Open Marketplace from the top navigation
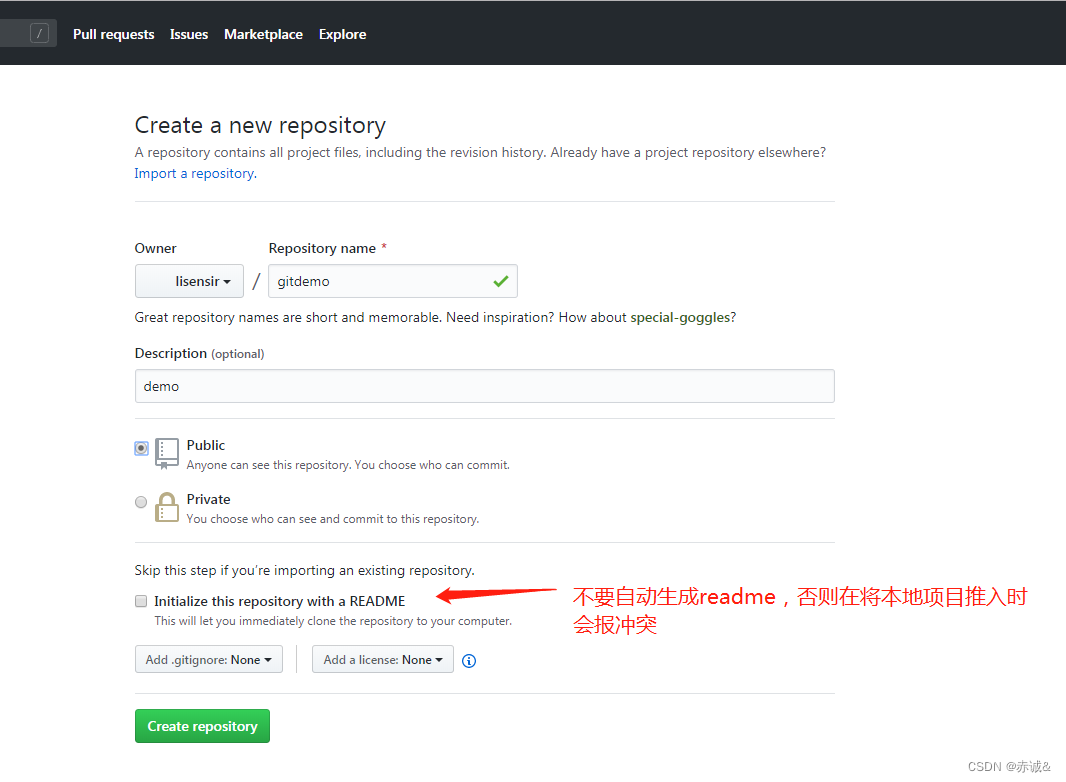This screenshot has width=1066, height=782. 263,34
